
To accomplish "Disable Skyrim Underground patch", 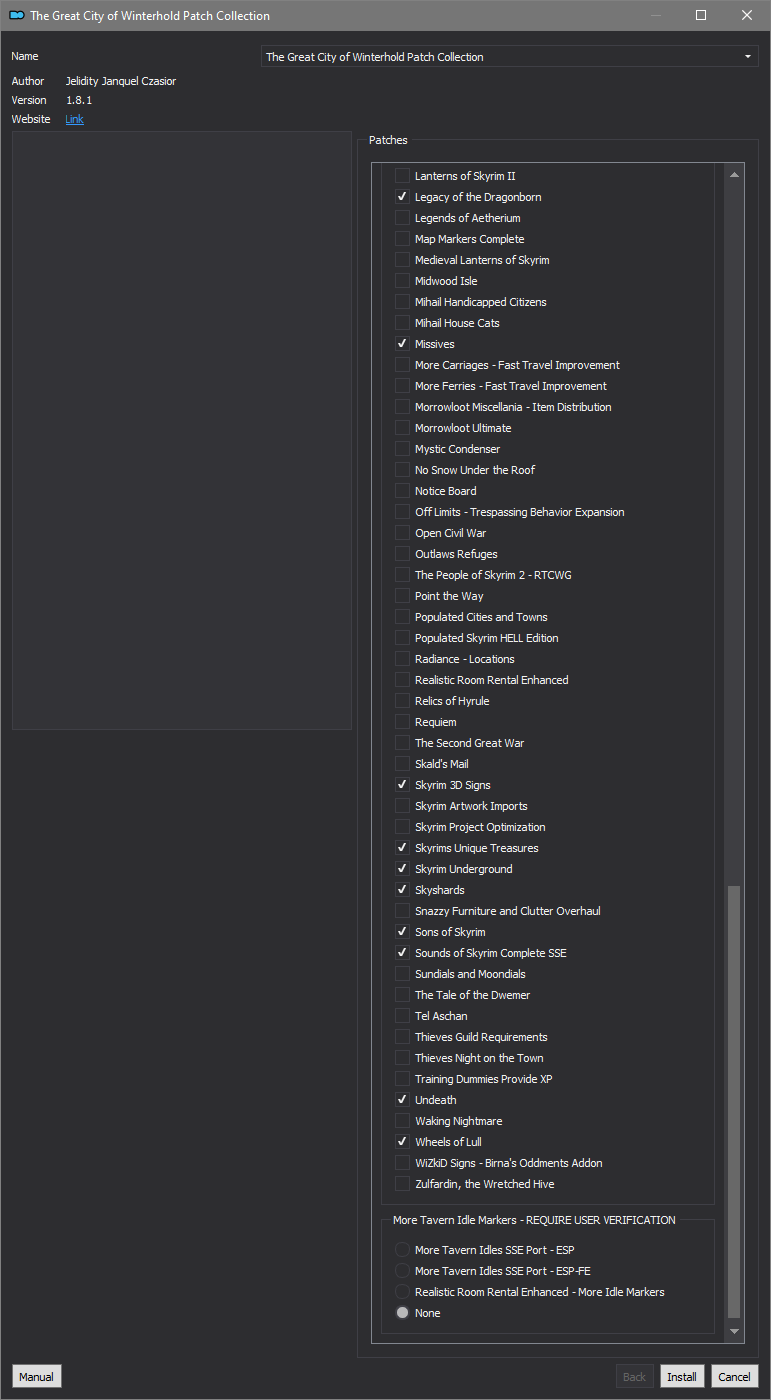I will 402,869.
